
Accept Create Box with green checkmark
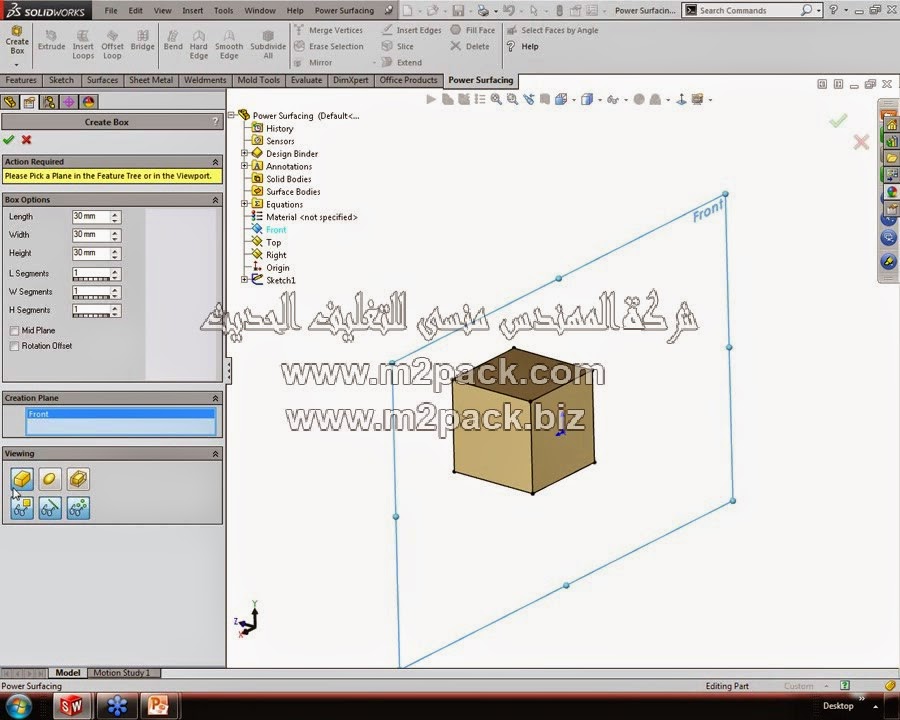coord(9,140)
